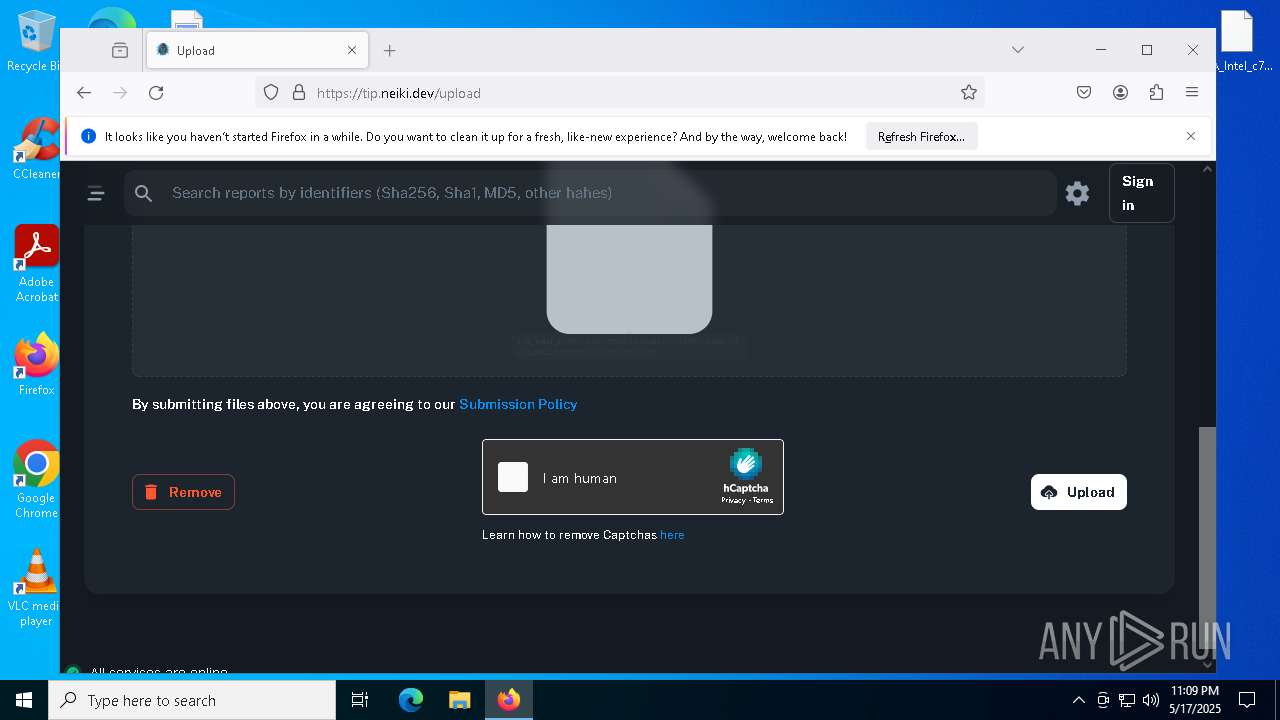Launch Microsoft Edge from taskbar

[411, 700]
